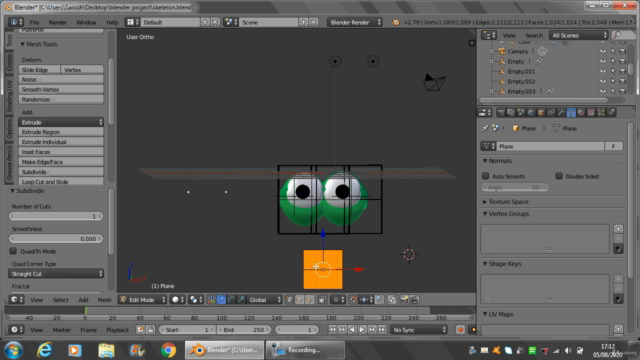Open the Edit Mode dropdown

click(x=142, y=300)
